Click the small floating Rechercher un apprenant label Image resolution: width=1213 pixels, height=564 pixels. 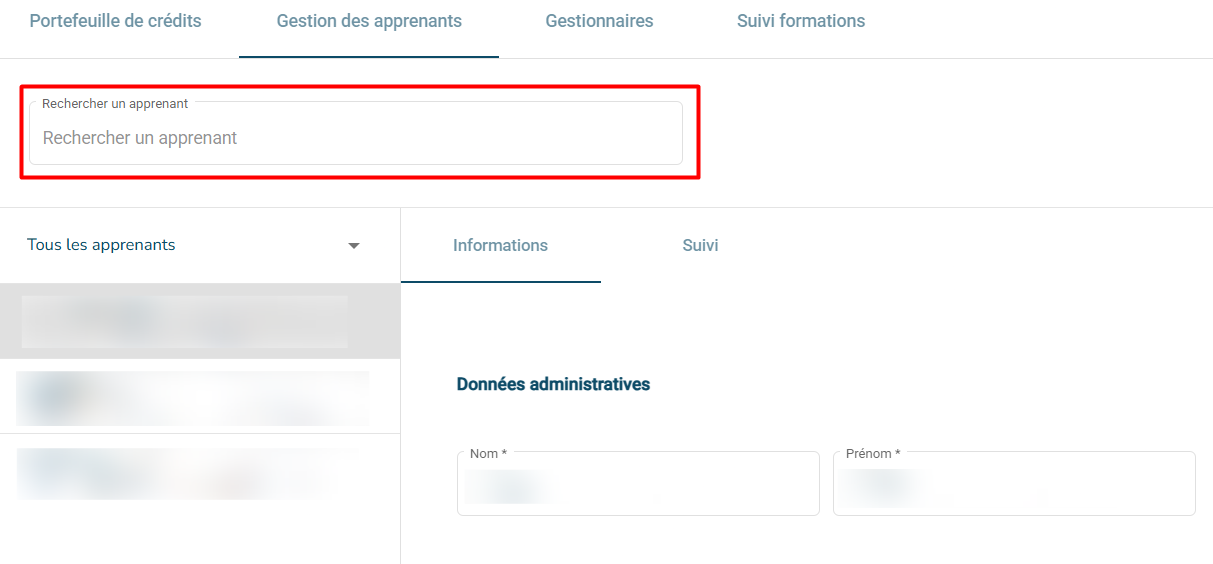point(115,104)
